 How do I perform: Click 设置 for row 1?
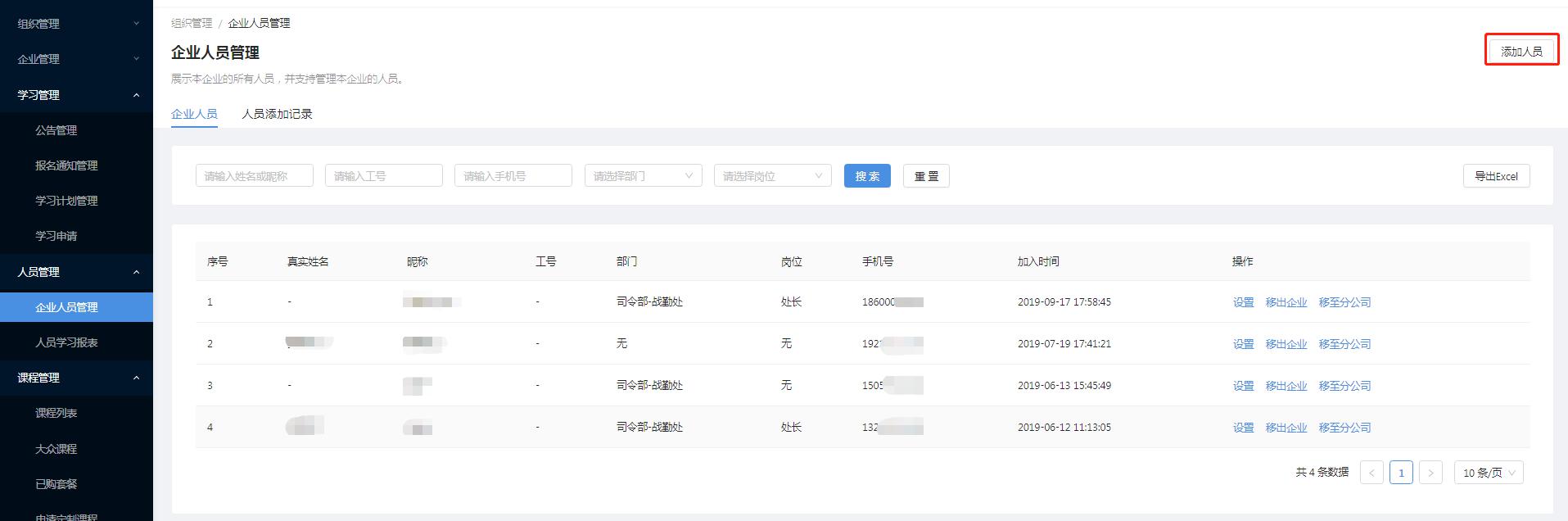click(1243, 302)
